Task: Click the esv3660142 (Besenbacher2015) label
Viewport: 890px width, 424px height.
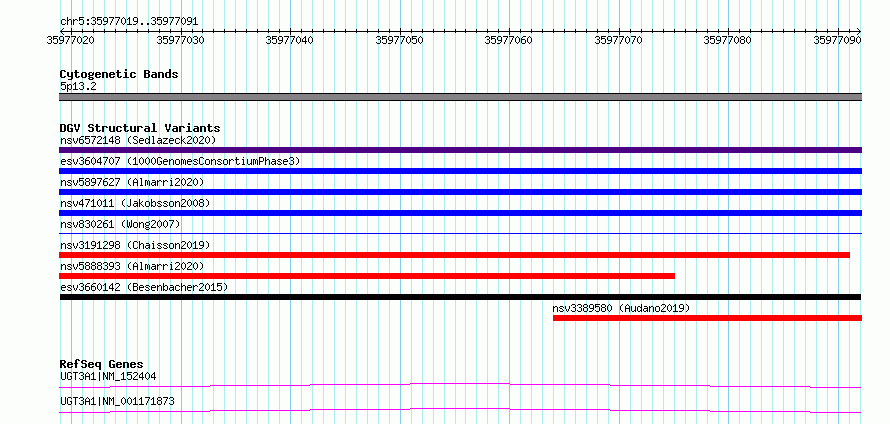Action: [144, 287]
